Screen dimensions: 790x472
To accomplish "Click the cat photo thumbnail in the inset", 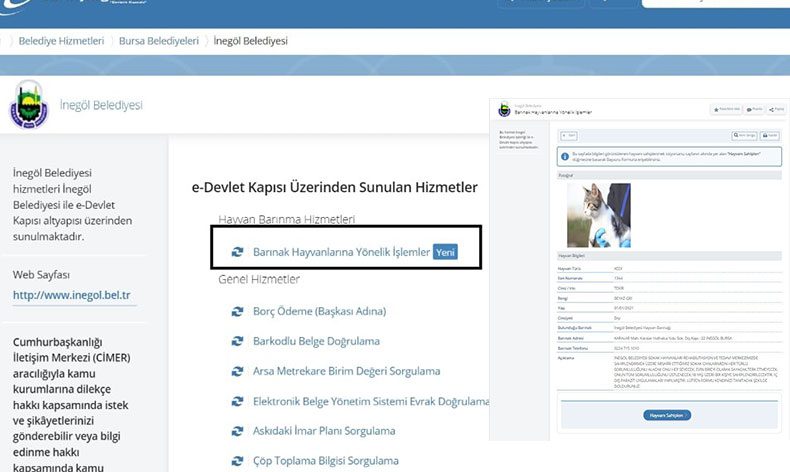I will pyautogui.click(x=599, y=215).
